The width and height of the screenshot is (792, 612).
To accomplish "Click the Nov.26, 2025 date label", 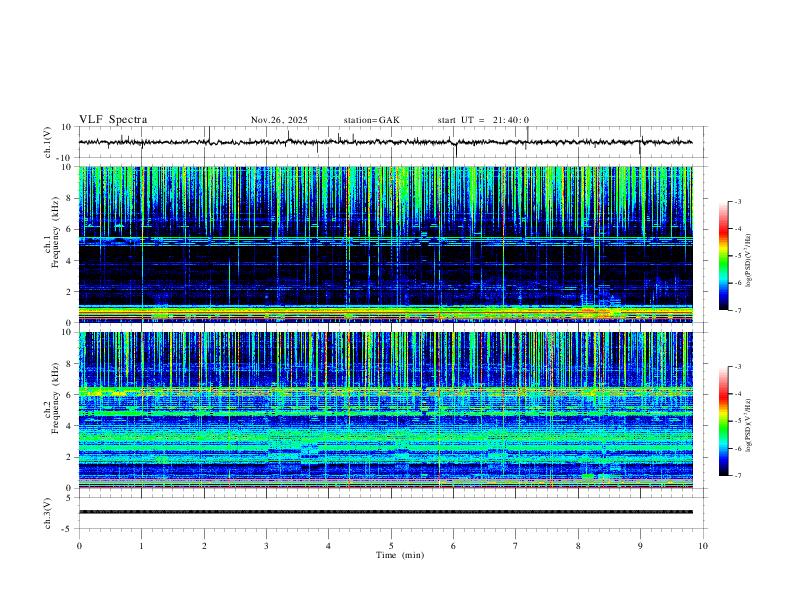I will click(x=279, y=120).
